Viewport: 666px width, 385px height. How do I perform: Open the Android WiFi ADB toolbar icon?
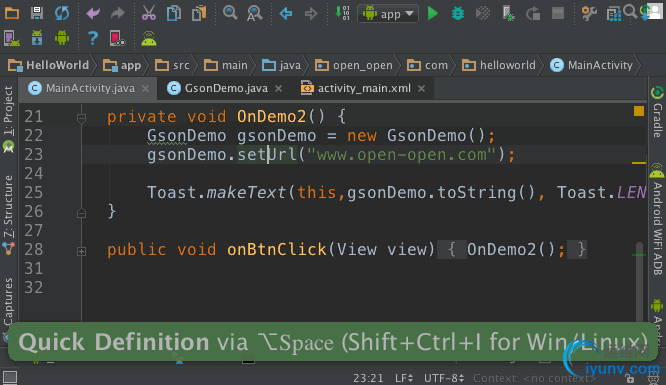[x=149, y=39]
